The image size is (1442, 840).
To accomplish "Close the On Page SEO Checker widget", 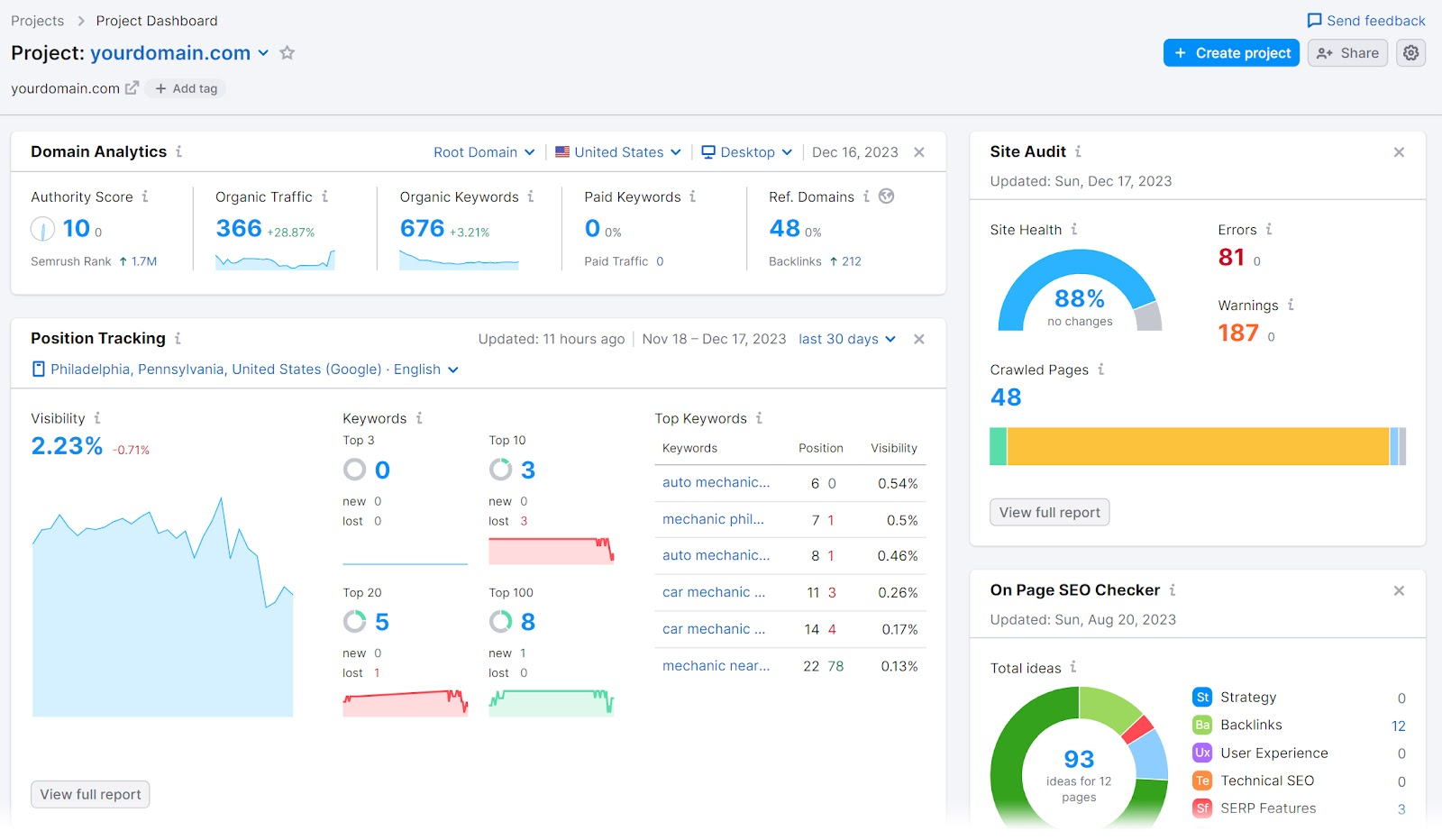I will (1399, 591).
